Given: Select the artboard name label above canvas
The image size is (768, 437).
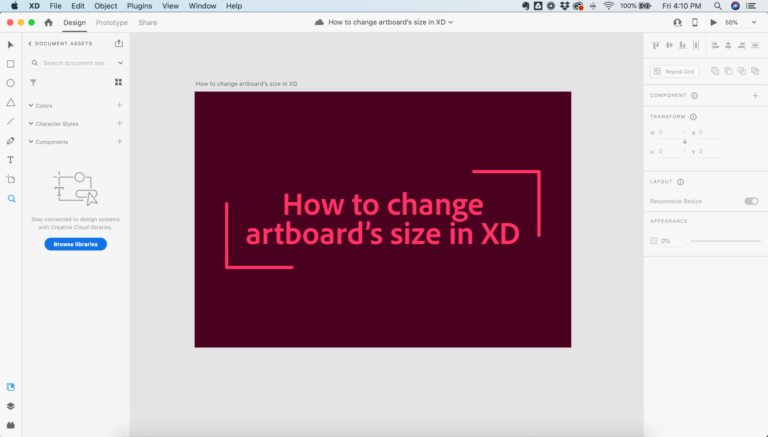Looking at the screenshot, I should (x=246, y=84).
